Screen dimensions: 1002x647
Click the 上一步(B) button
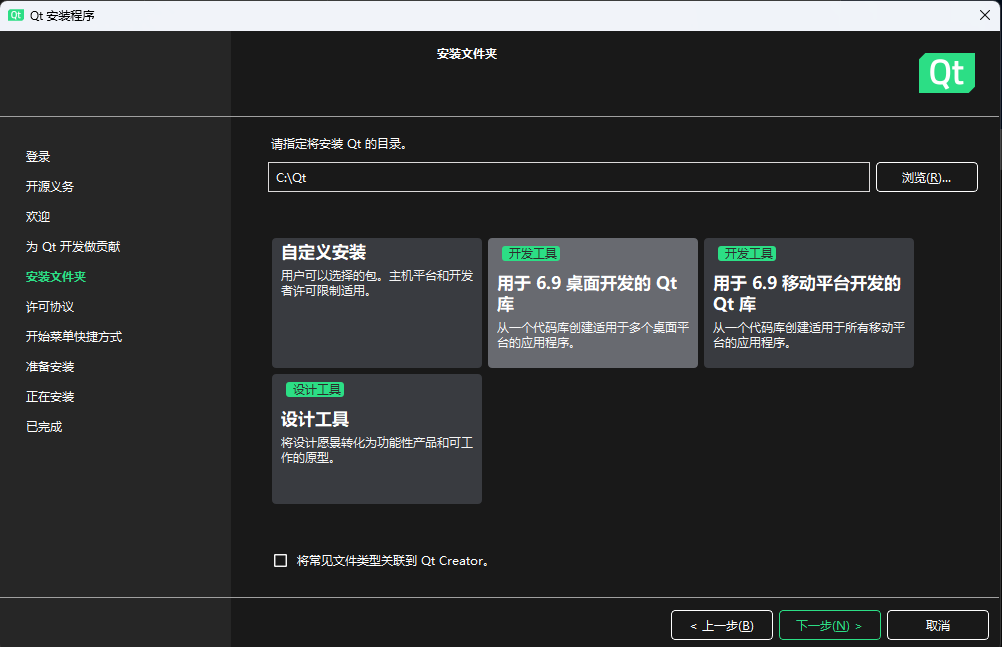pos(721,624)
